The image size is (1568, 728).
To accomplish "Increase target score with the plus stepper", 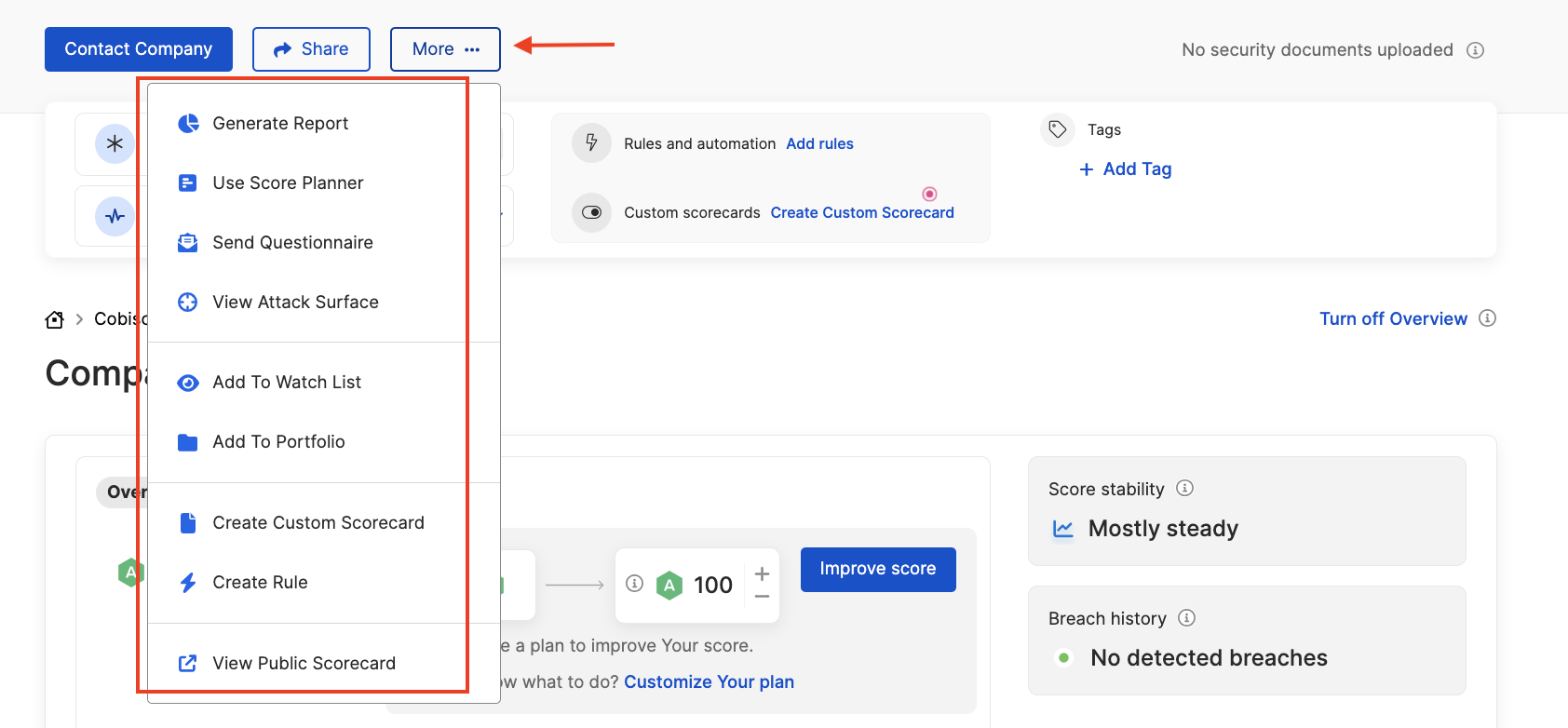I will coord(763,573).
